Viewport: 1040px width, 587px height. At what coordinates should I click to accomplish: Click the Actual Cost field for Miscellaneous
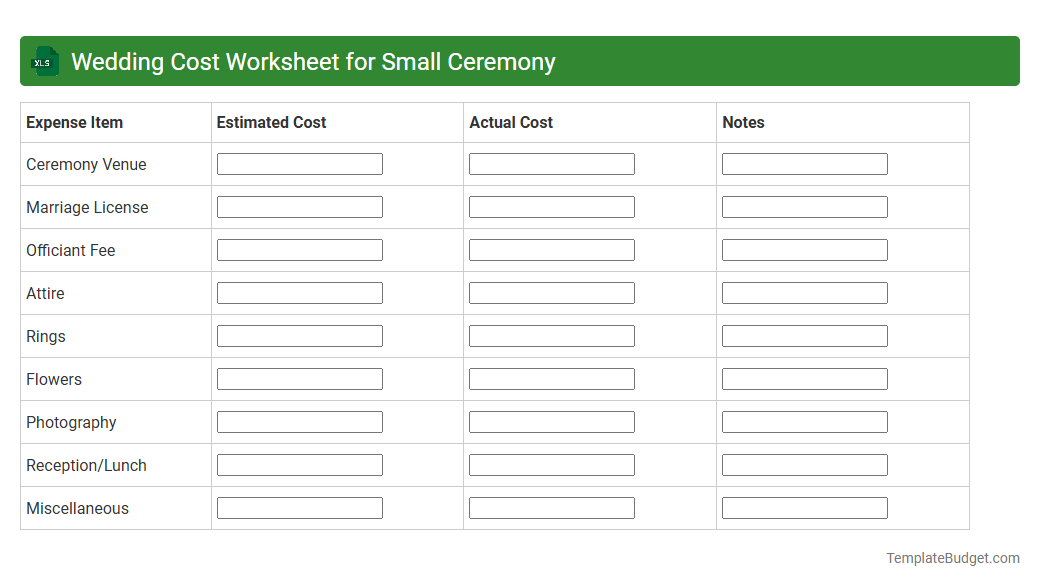point(551,507)
